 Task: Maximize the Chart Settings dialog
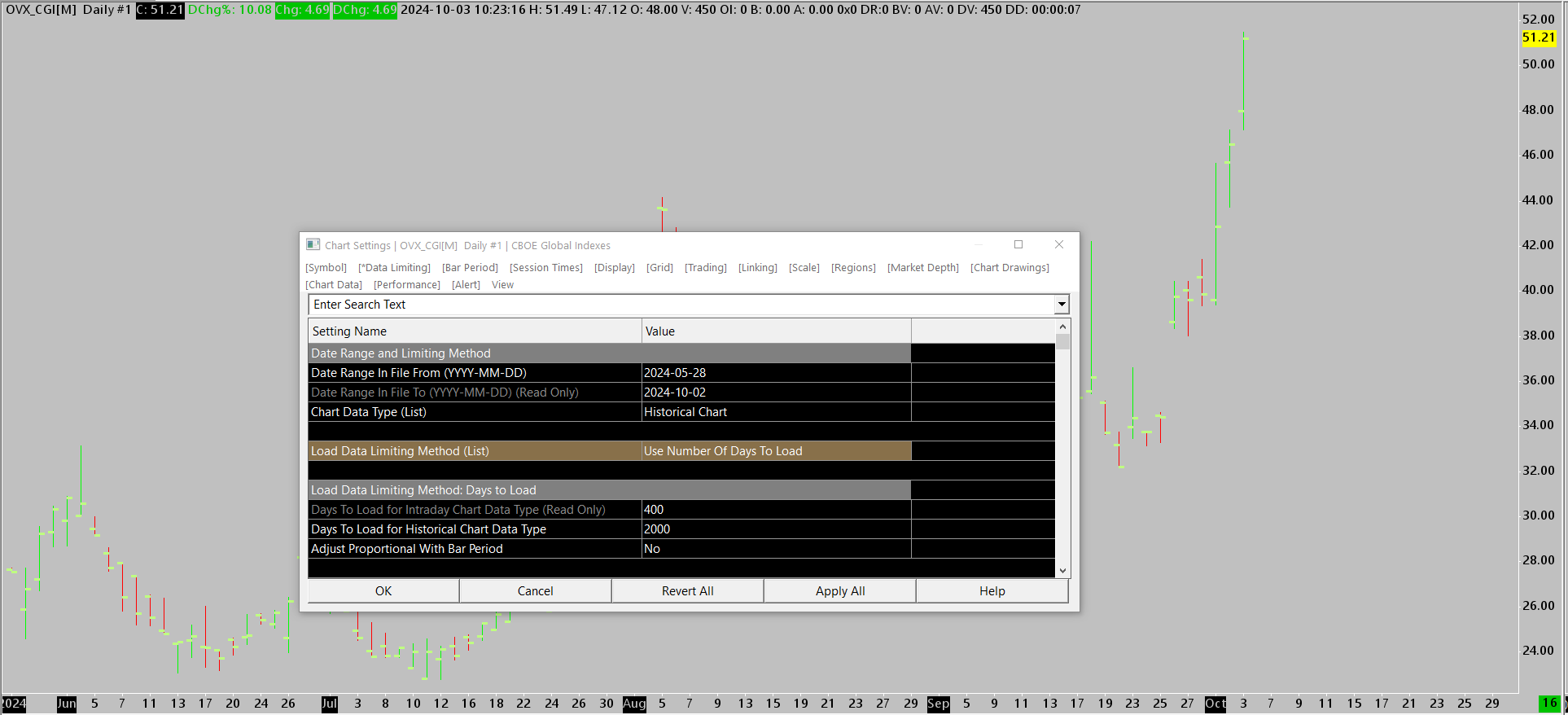click(x=1018, y=244)
